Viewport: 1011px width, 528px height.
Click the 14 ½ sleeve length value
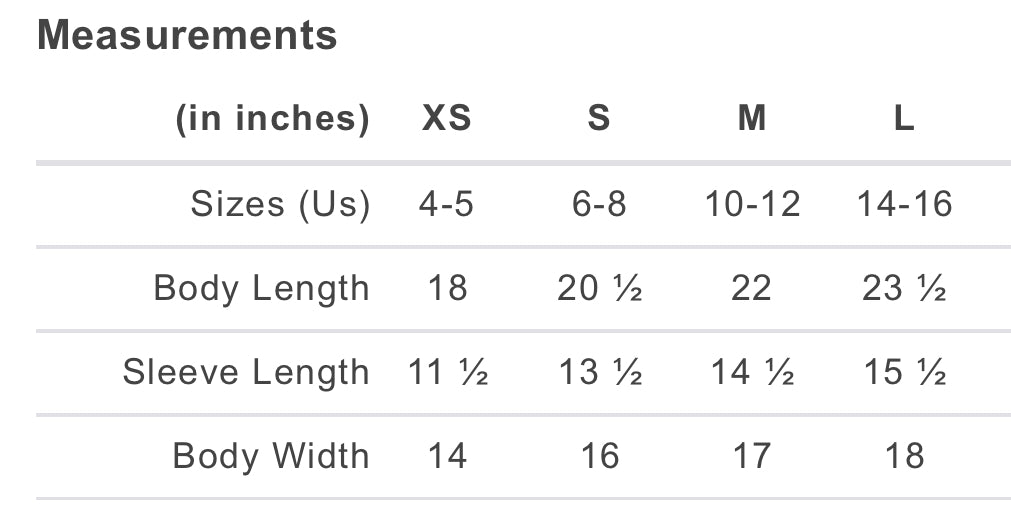[x=752, y=373]
